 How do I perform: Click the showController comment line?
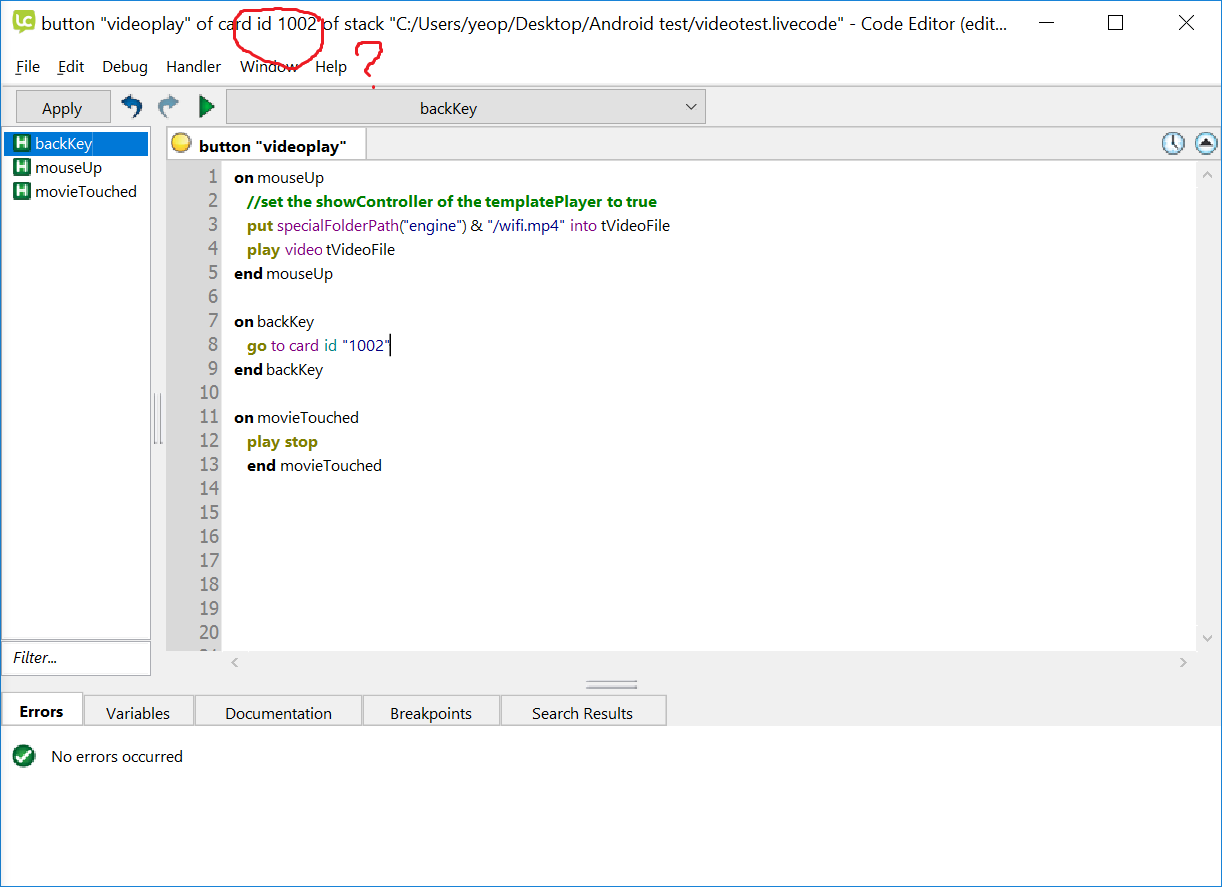(x=452, y=202)
